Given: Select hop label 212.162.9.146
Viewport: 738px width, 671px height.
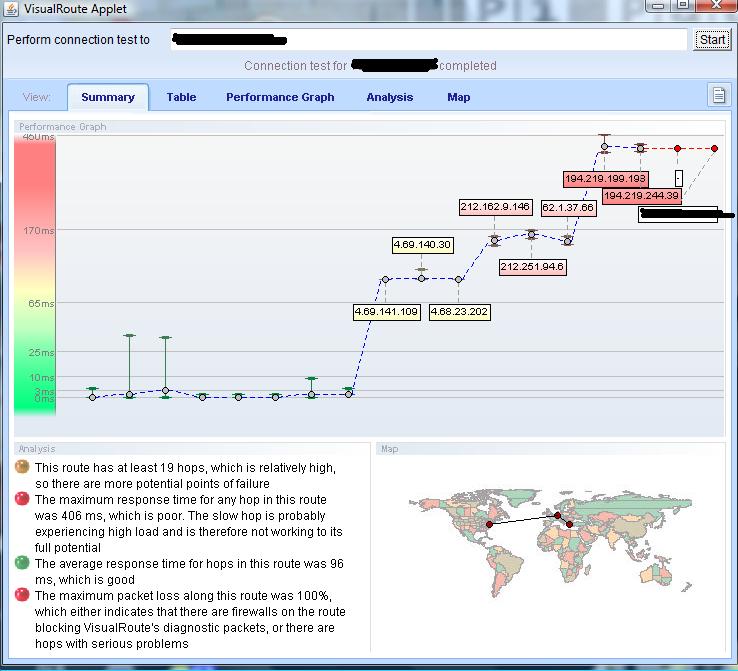Looking at the screenshot, I should point(495,207).
